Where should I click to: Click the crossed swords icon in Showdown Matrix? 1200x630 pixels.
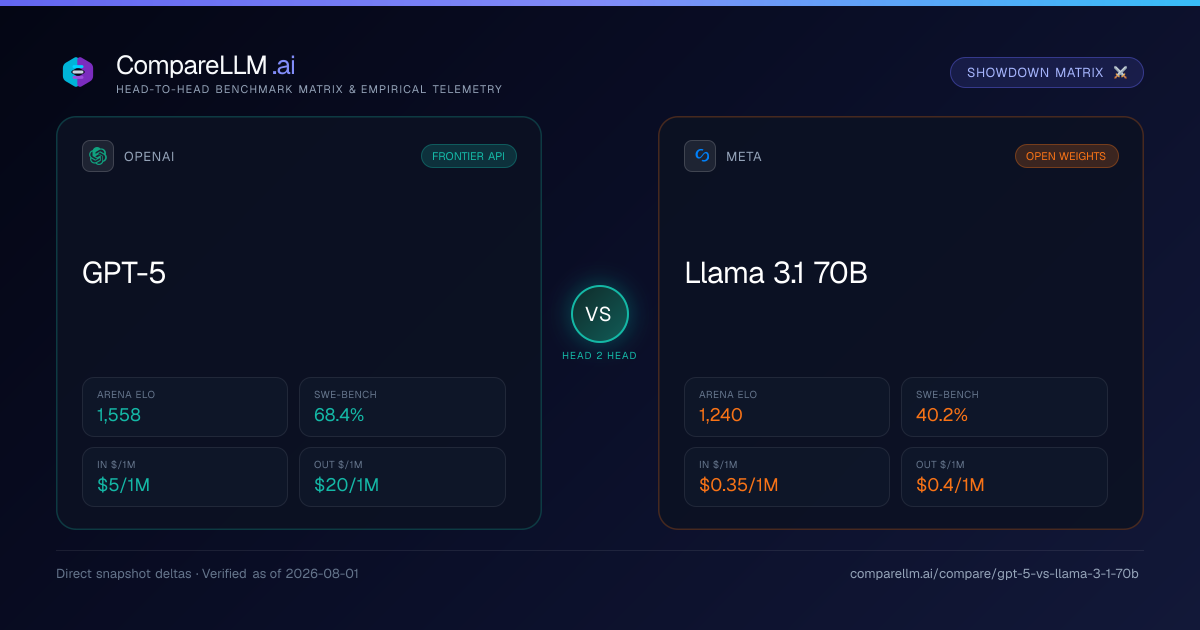[1120, 73]
